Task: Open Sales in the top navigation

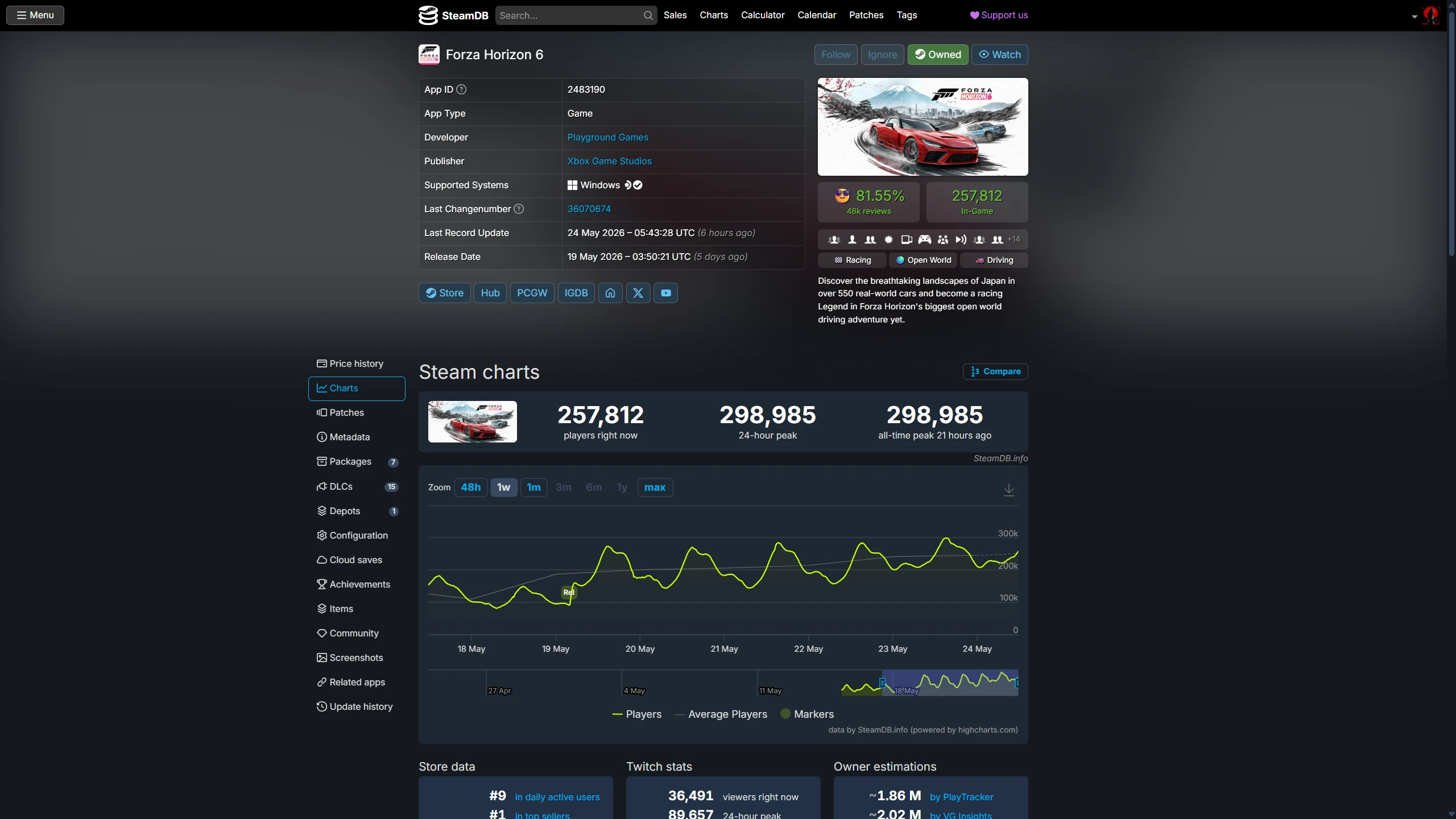Action: pyautogui.click(x=675, y=15)
